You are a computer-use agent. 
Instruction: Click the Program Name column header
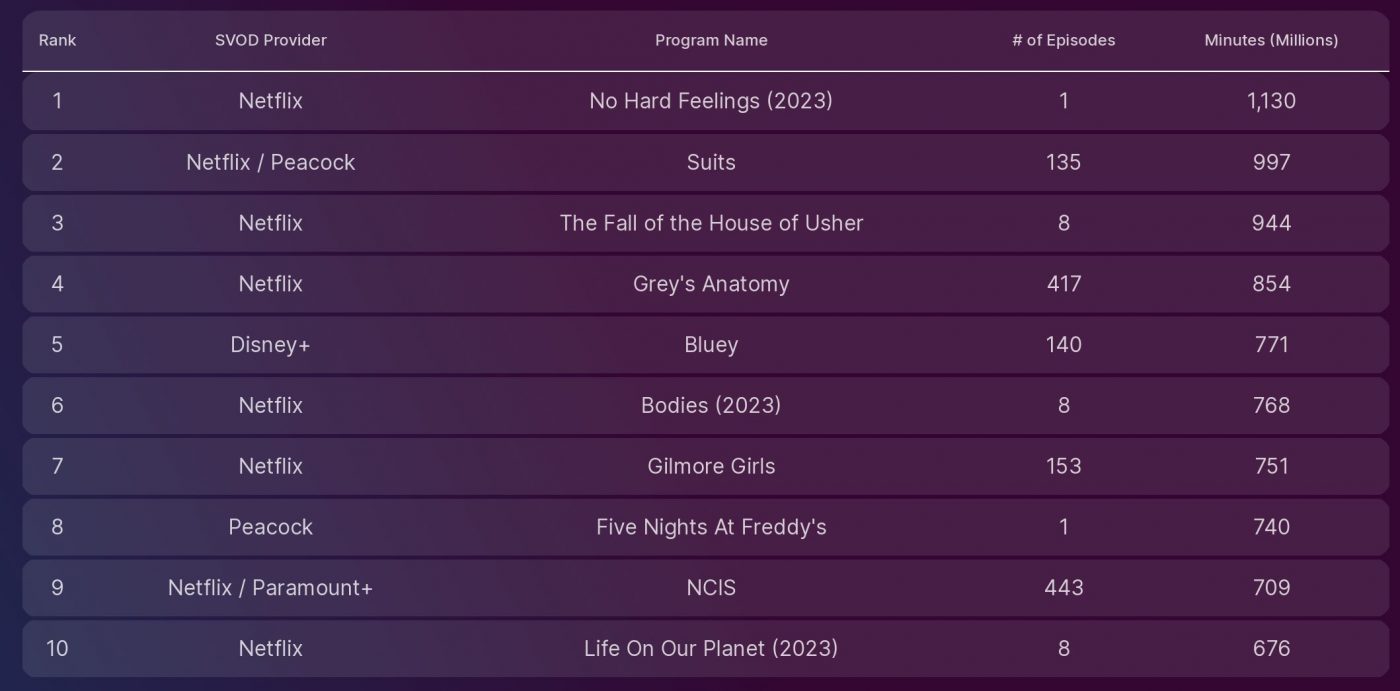(x=711, y=41)
